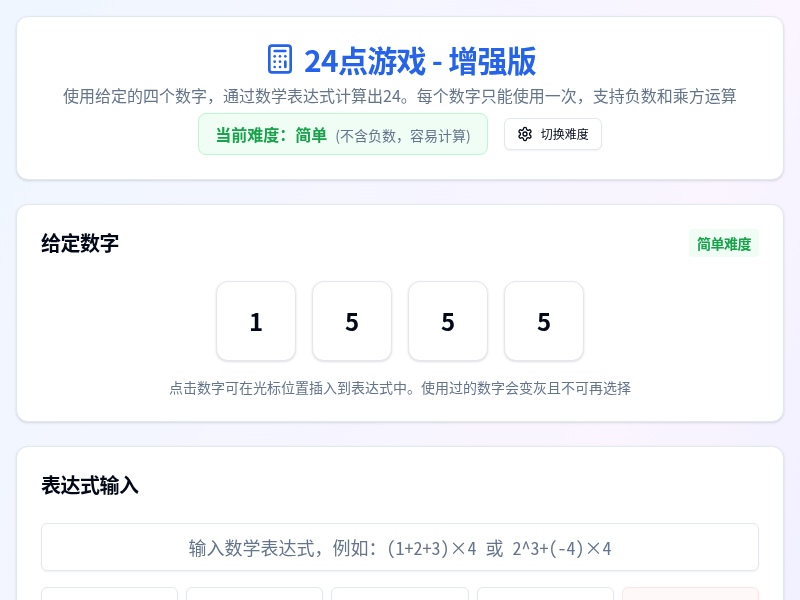This screenshot has width=800, height=600.
Task: Select the middle number 5 card
Action: pos(448,321)
